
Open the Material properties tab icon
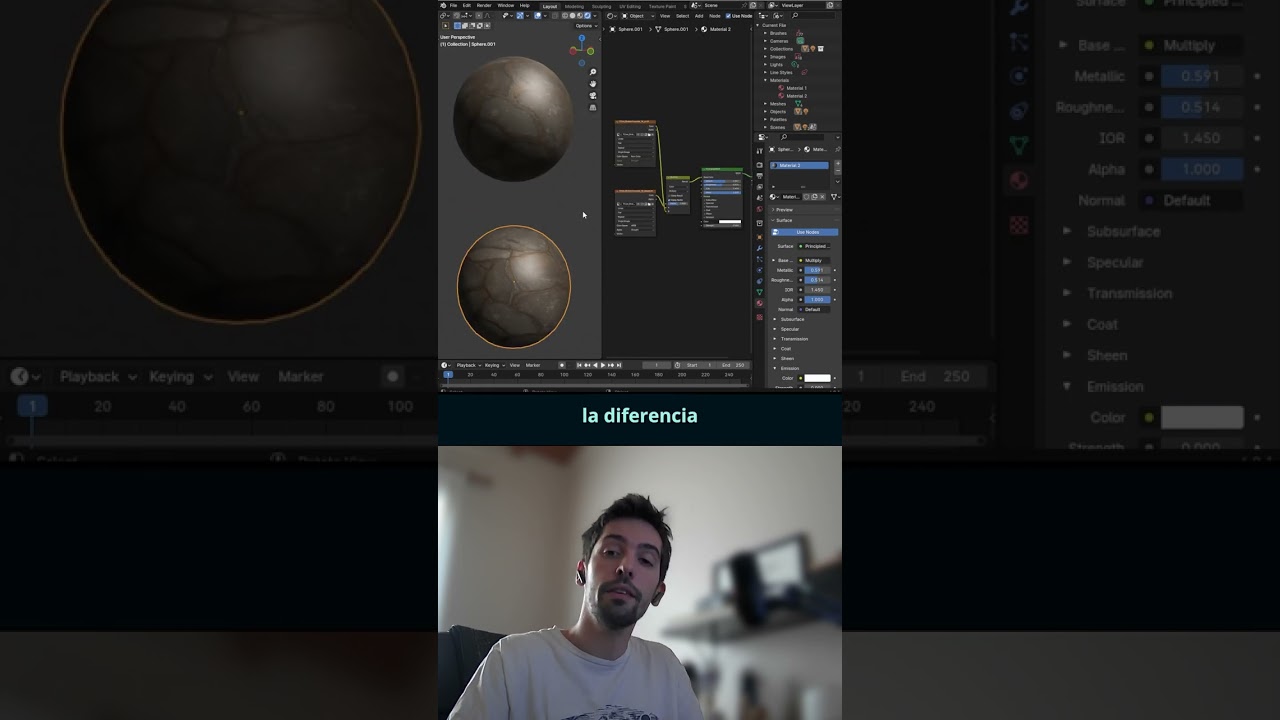click(759, 303)
